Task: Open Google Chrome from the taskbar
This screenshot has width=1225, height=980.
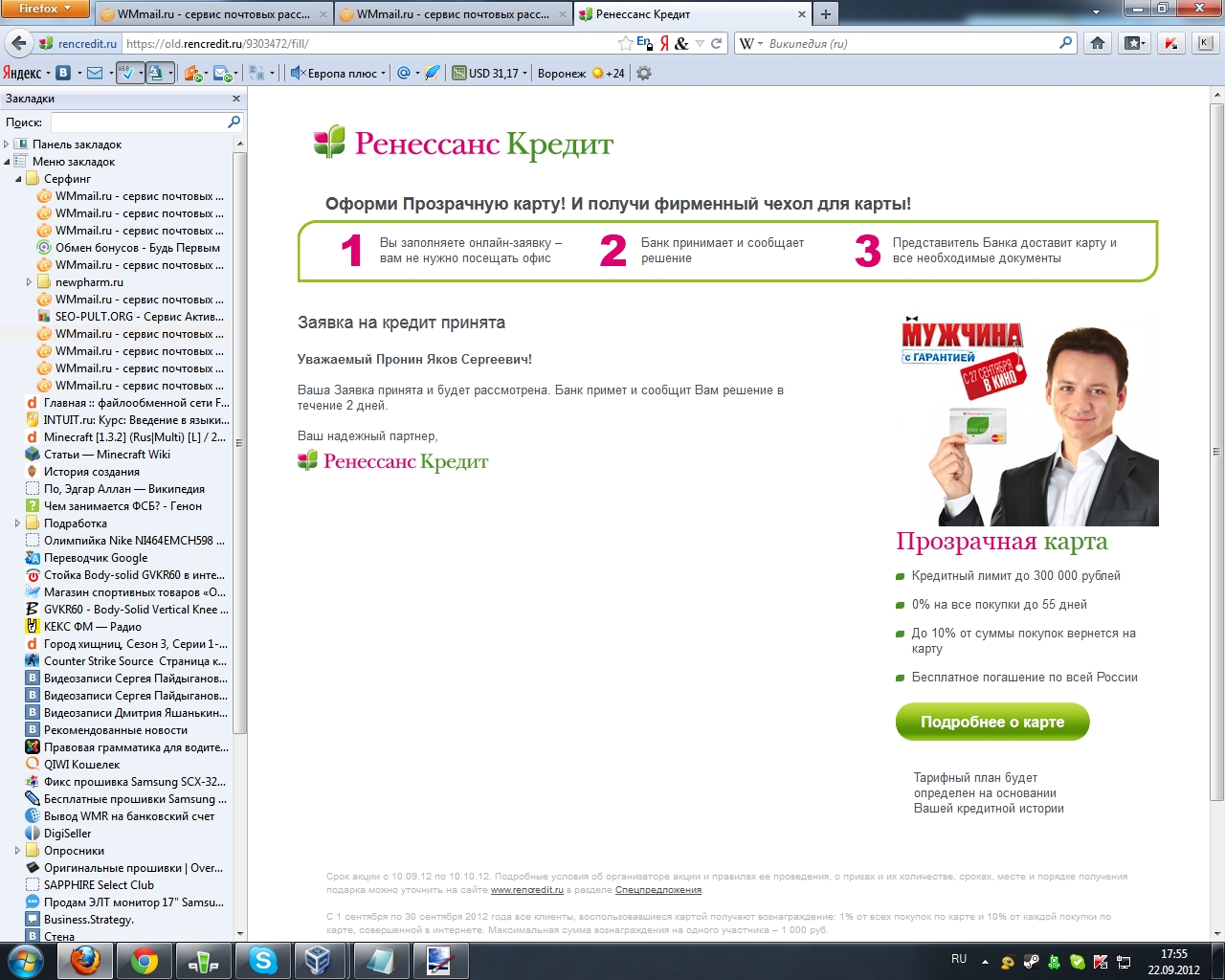Action: [x=145, y=960]
